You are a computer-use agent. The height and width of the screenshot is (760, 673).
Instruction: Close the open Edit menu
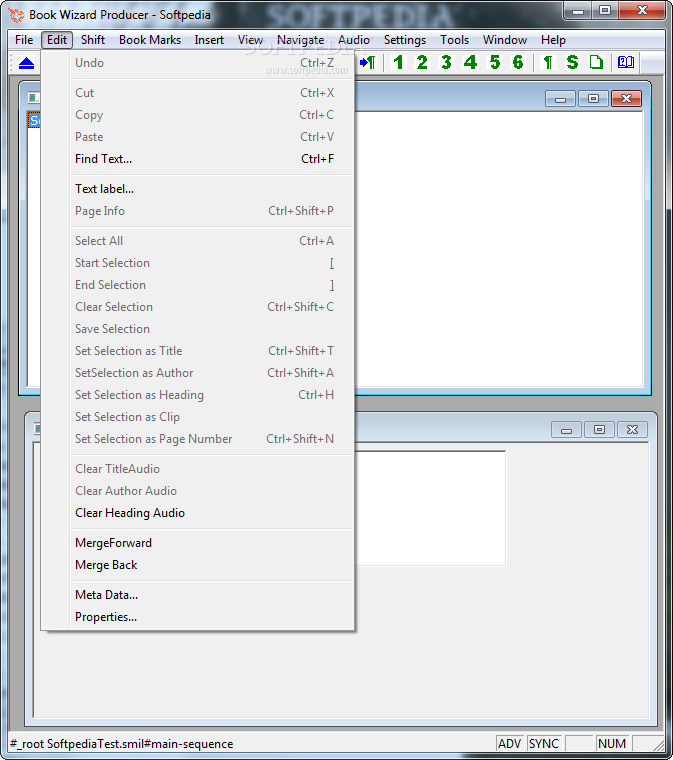57,40
